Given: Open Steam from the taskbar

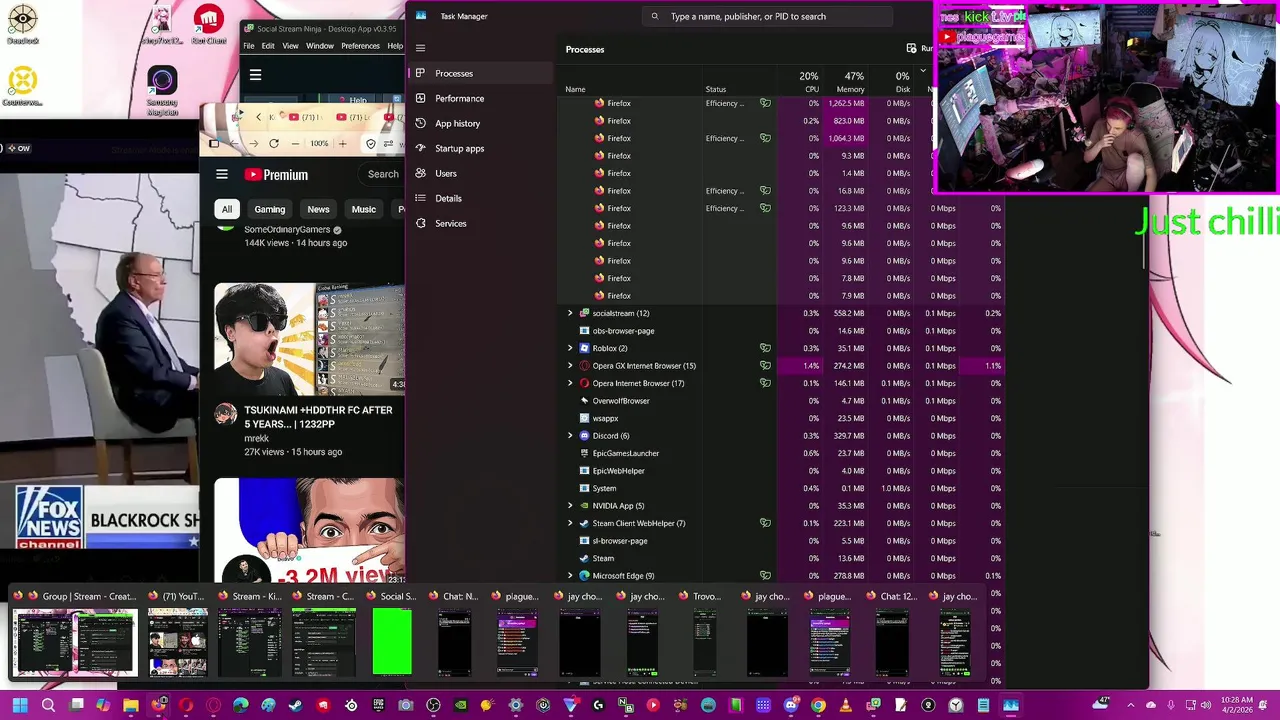Looking at the screenshot, I should 296,705.
